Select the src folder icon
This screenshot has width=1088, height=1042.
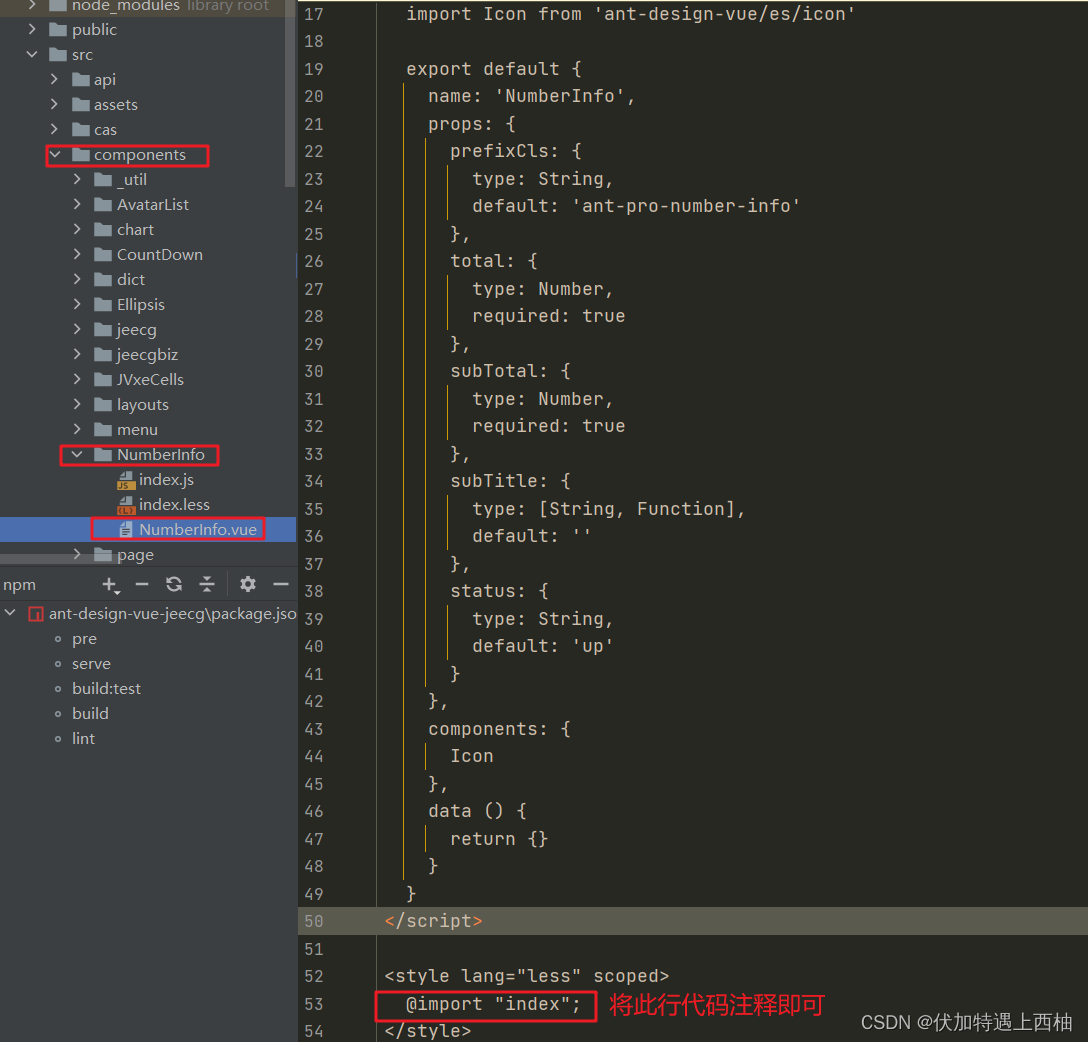tap(58, 54)
